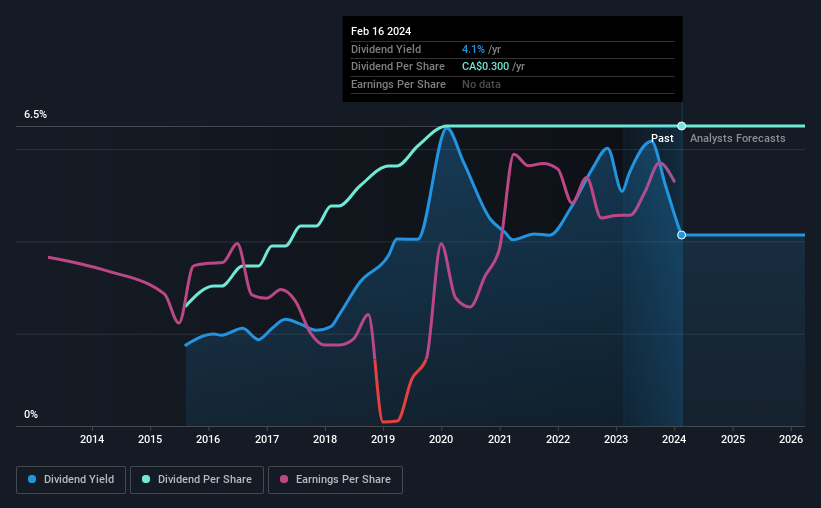Click the 2018 x-axis label

click(325, 439)
